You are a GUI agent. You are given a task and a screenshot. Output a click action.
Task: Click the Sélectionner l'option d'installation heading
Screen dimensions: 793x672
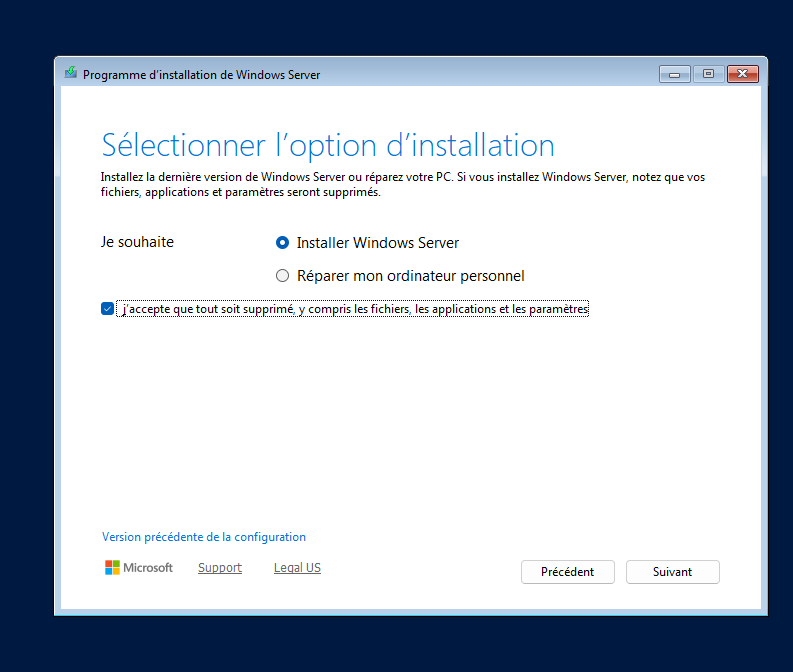(328, 146)
